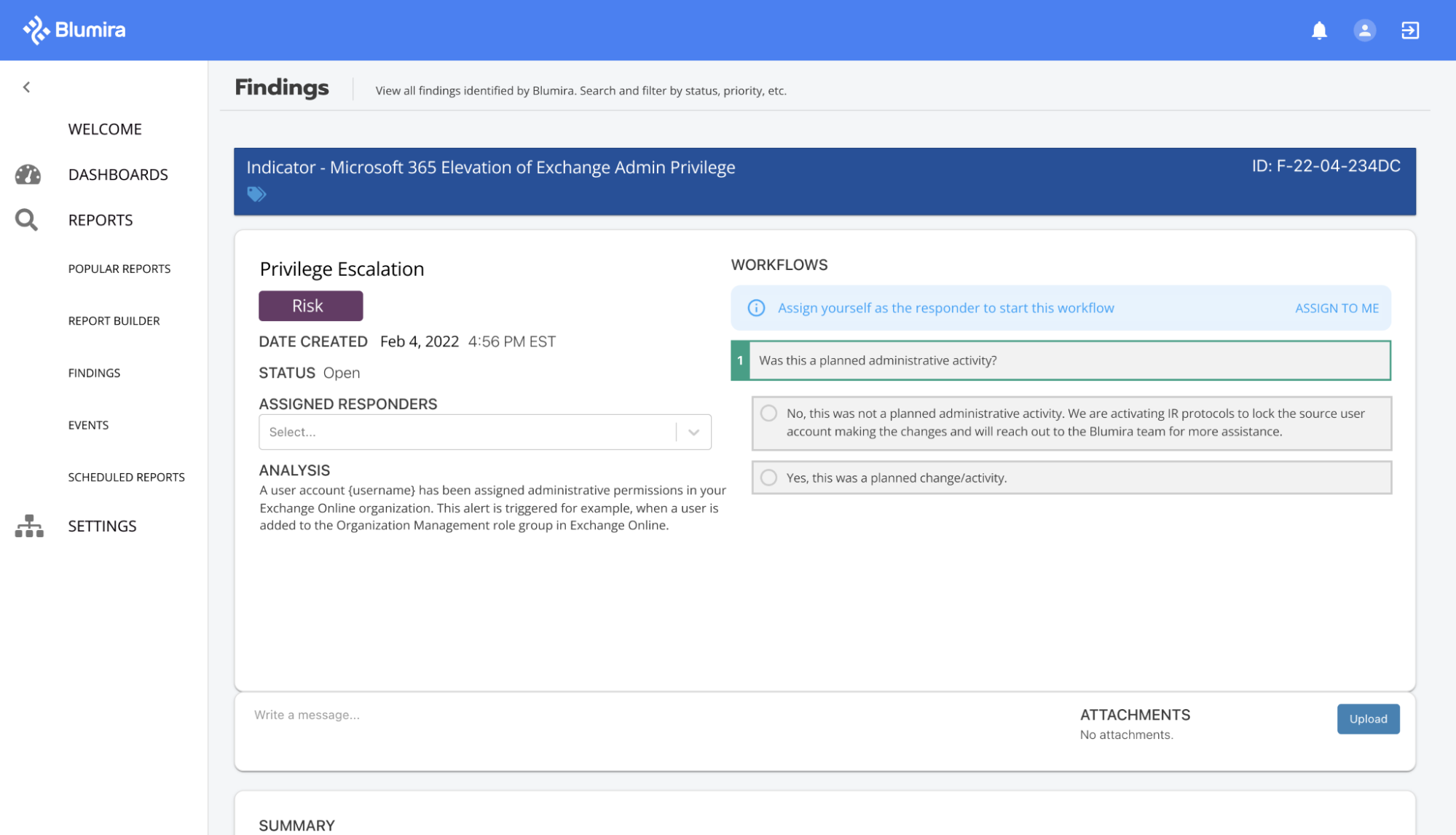The width and height of the screenshot is (1456, 835).
Task: Click the Upload button
Action: [1368, 719]
